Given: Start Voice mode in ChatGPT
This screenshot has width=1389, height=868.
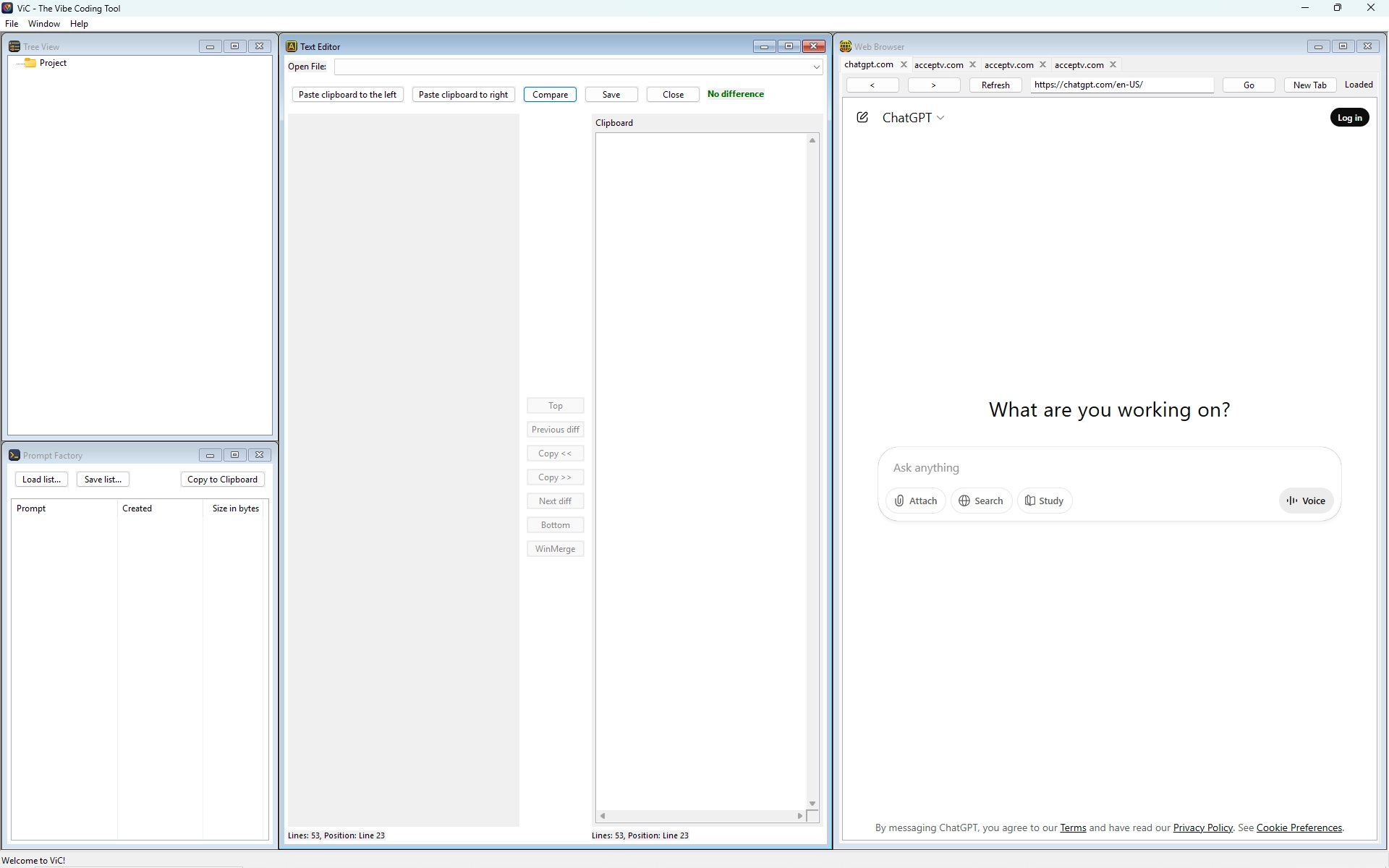Looking at the screenshot, I should [x=1306, y=501].
